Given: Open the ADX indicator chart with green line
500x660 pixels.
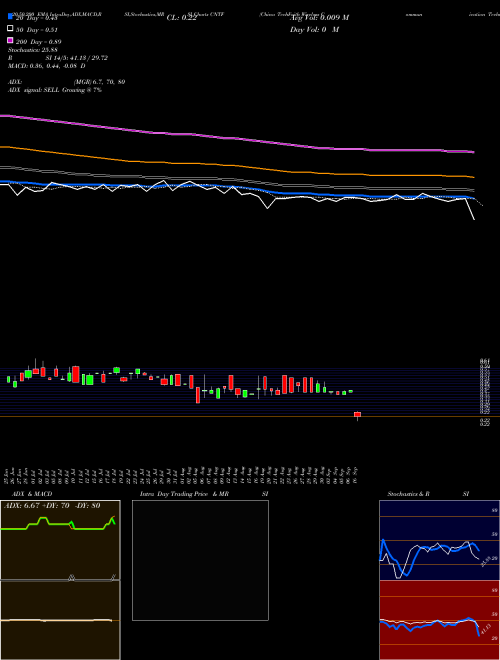Looking at the screenshot, I should click(x=60, y=540).
